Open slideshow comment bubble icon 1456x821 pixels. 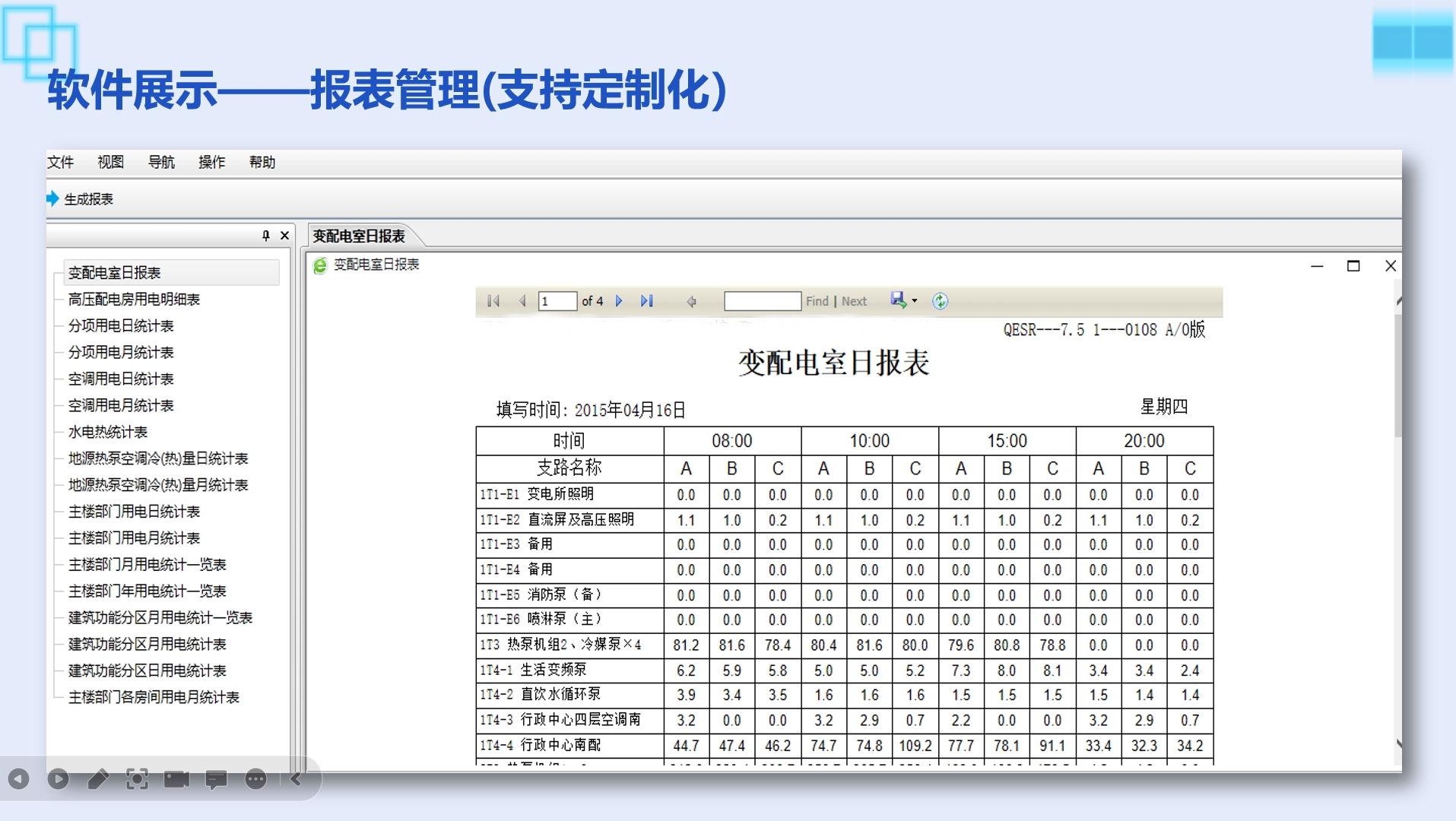click(217, 779)
